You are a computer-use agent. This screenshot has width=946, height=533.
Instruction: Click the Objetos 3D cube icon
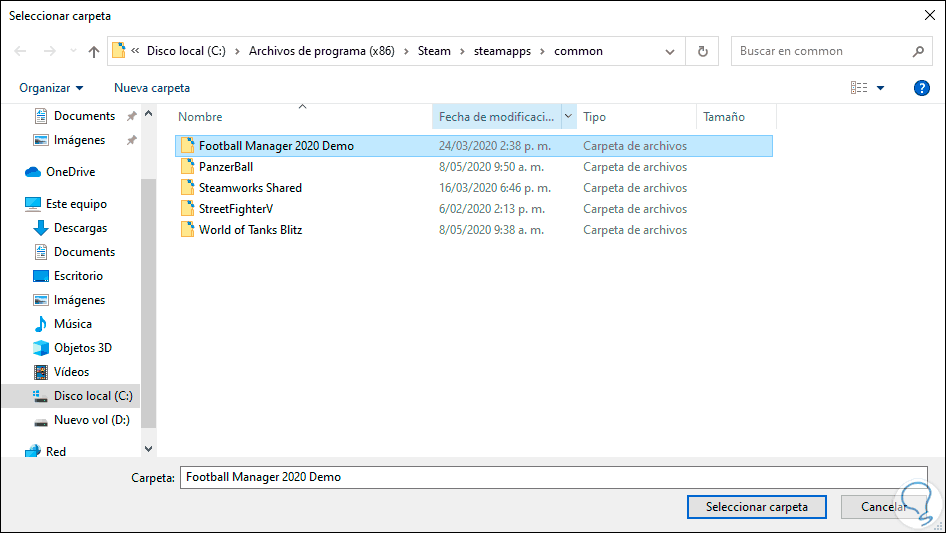pyautogui.click(x=40, y=348)
